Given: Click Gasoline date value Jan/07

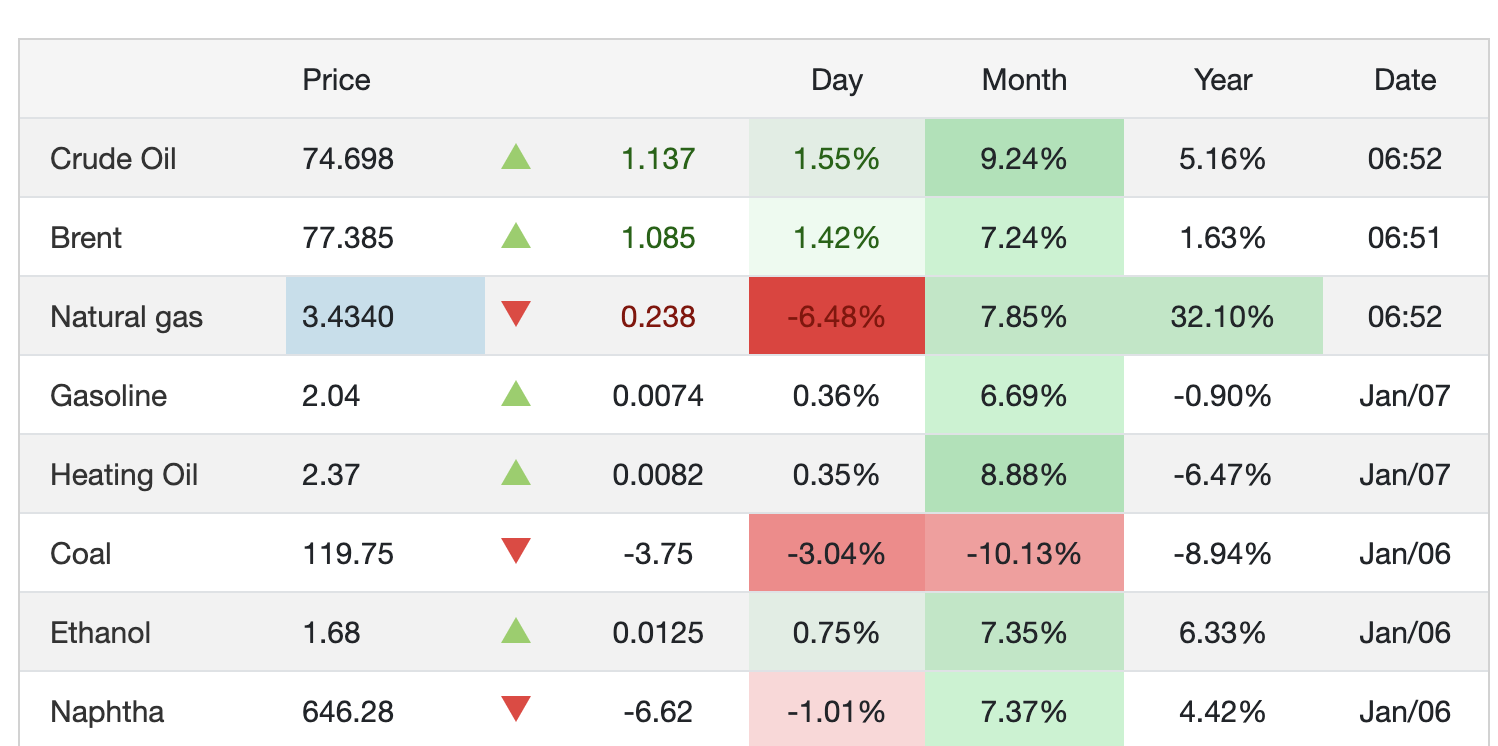Looking at the screenshot, I should pyautogui.click(x=1405, y=396).
